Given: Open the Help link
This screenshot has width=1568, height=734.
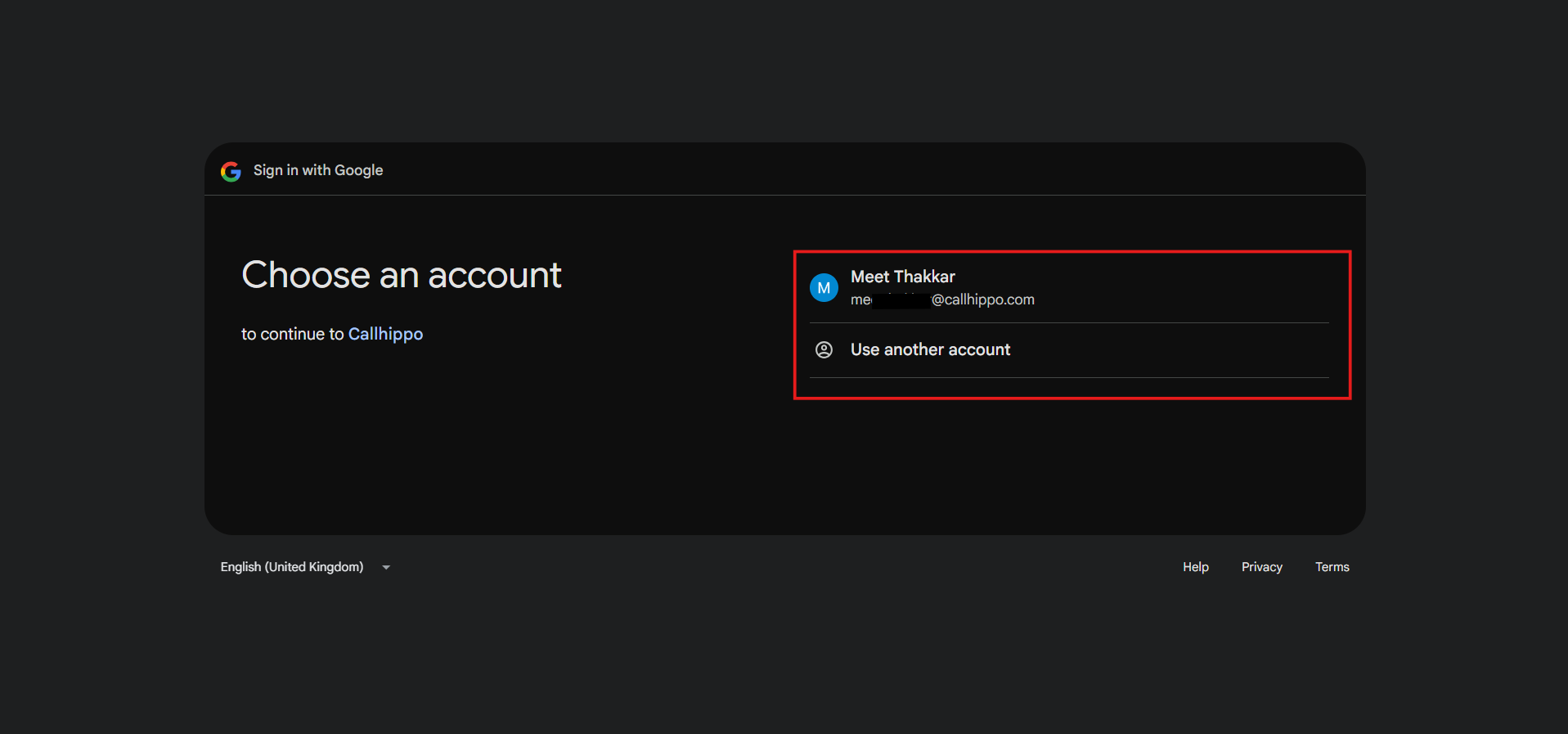Looking at the screenshot, I should click(1195, 567).
